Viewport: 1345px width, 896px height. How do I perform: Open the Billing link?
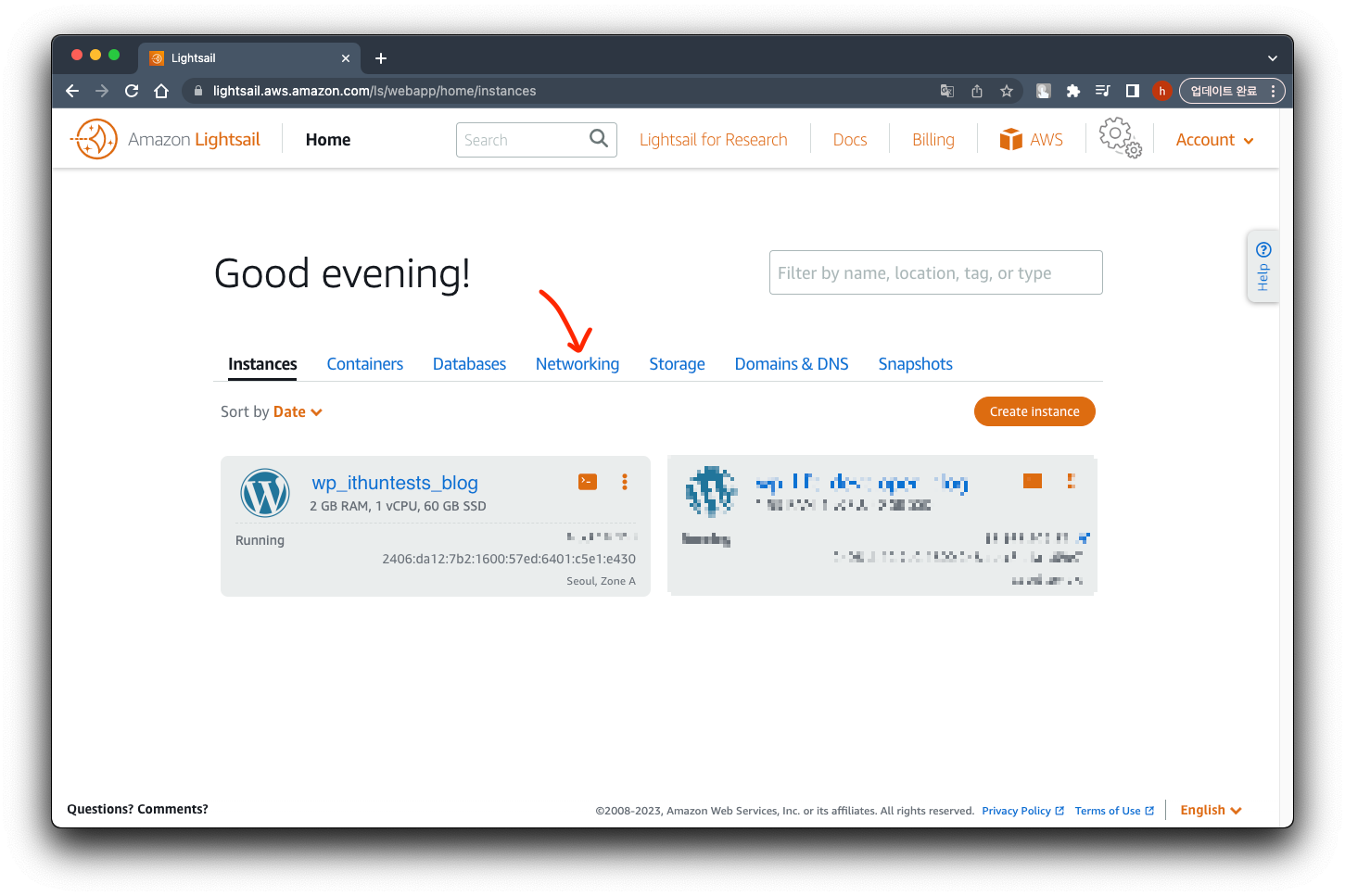pos(933,140)
